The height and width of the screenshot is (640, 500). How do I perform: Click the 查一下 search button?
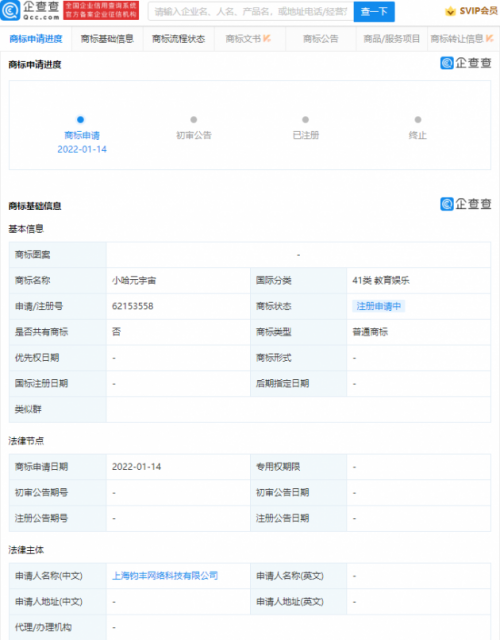pyautogui.click(x=374, y=11)
